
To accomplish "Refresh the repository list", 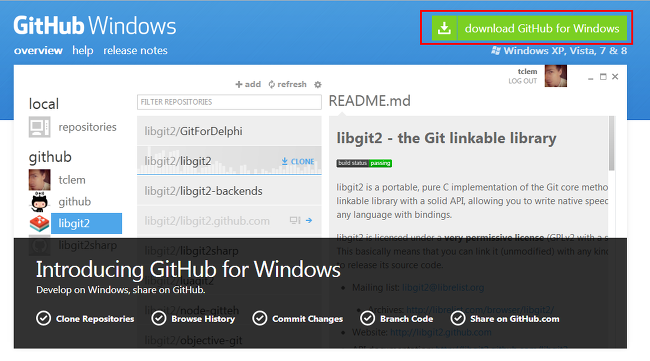I will (287, 84).
